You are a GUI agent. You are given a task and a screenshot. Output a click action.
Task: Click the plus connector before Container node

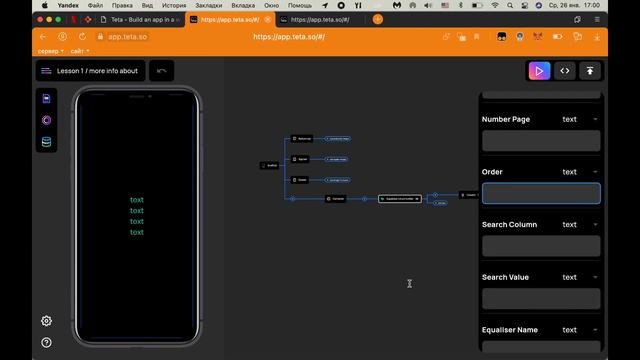coord(292,199)
